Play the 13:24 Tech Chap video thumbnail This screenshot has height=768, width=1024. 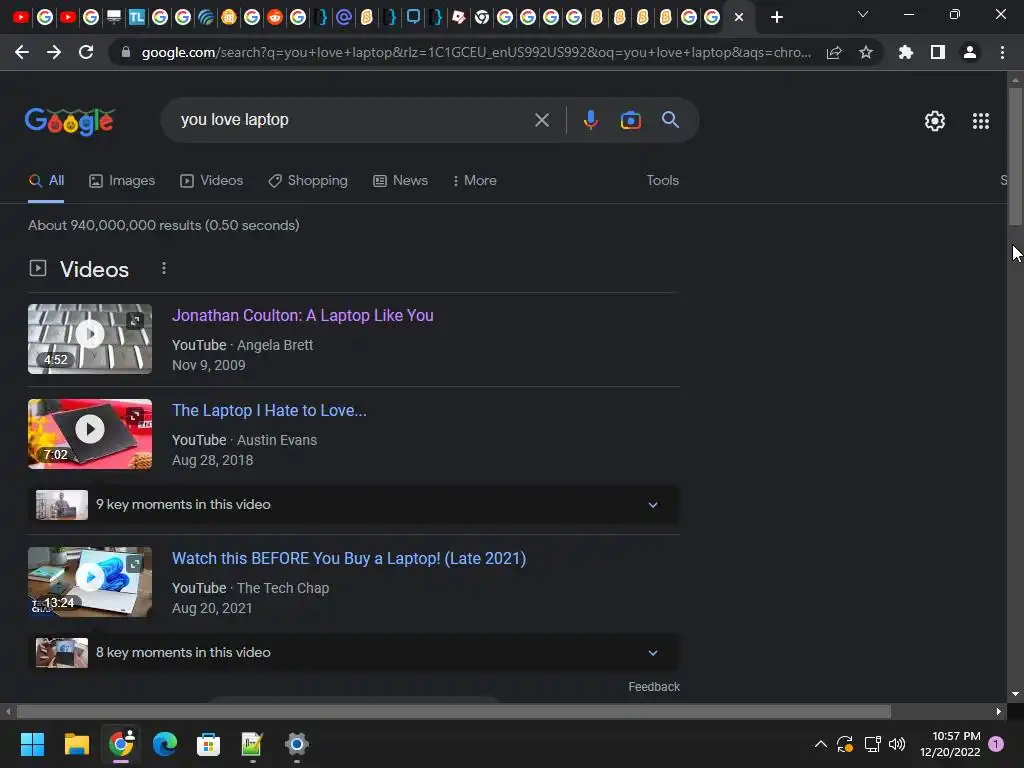[90, 582]
